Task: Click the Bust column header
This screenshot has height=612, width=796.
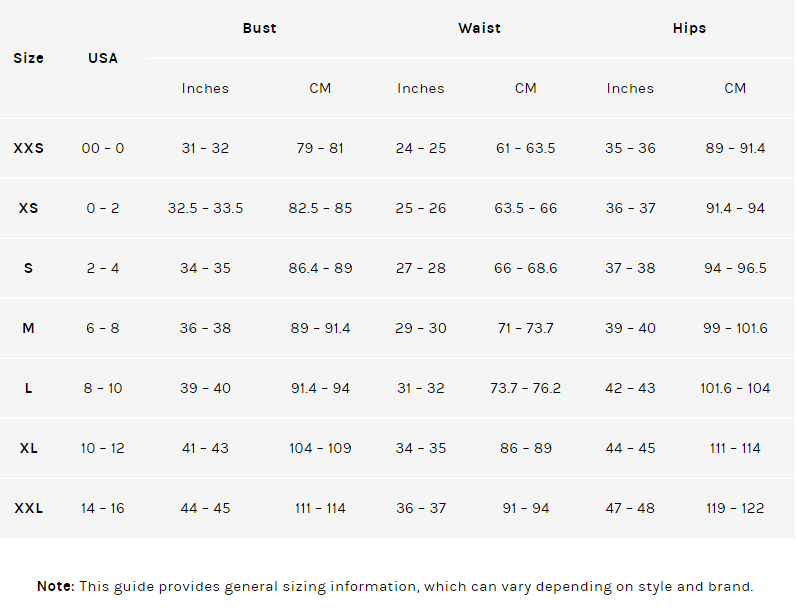Action: [x=259, y=28]
